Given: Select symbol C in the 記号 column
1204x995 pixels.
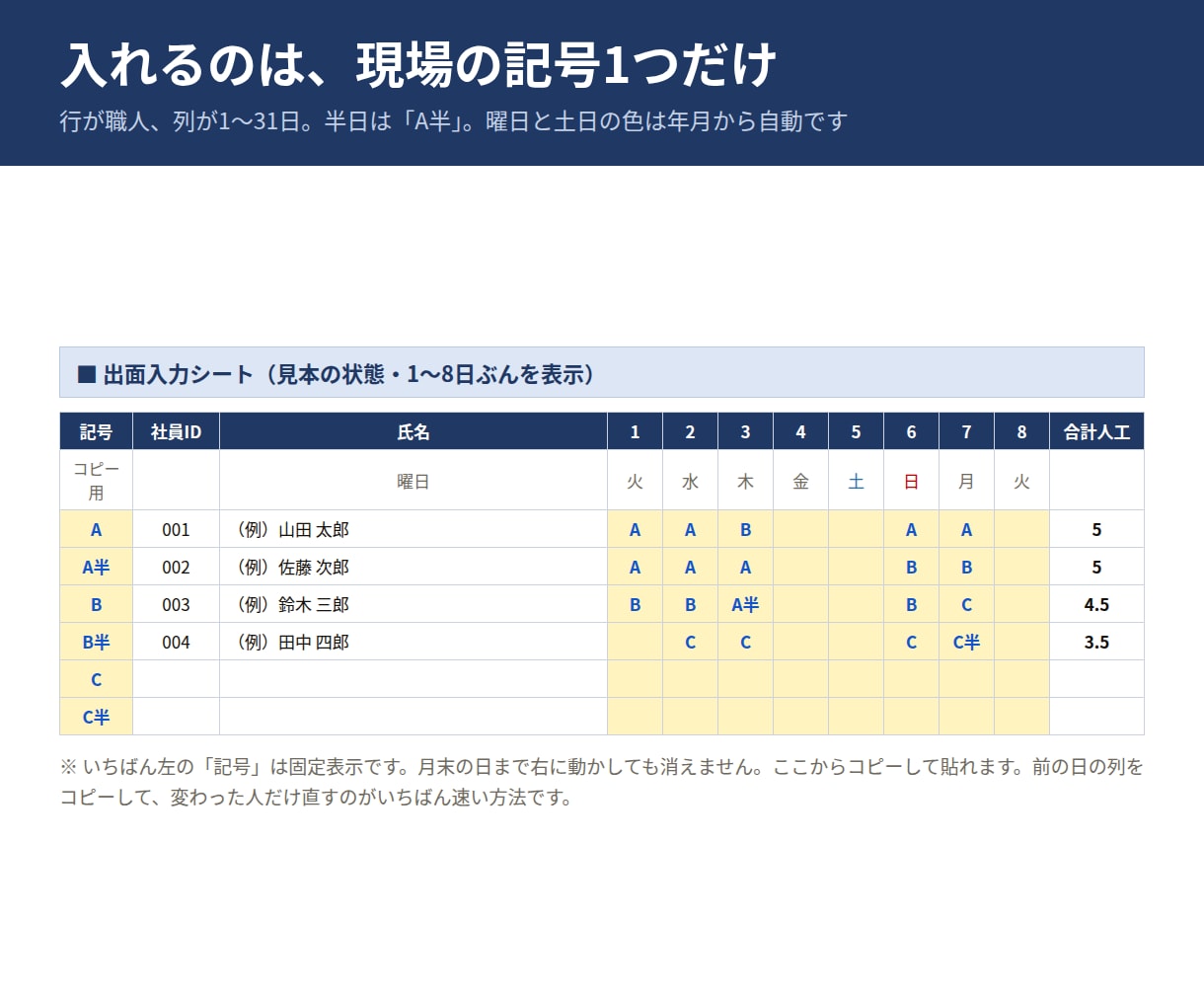Looking at the screenshot, I should click(96, 679).
